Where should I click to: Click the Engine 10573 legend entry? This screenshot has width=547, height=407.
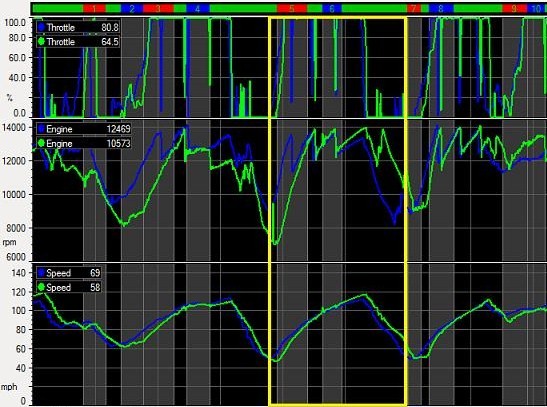84,143
